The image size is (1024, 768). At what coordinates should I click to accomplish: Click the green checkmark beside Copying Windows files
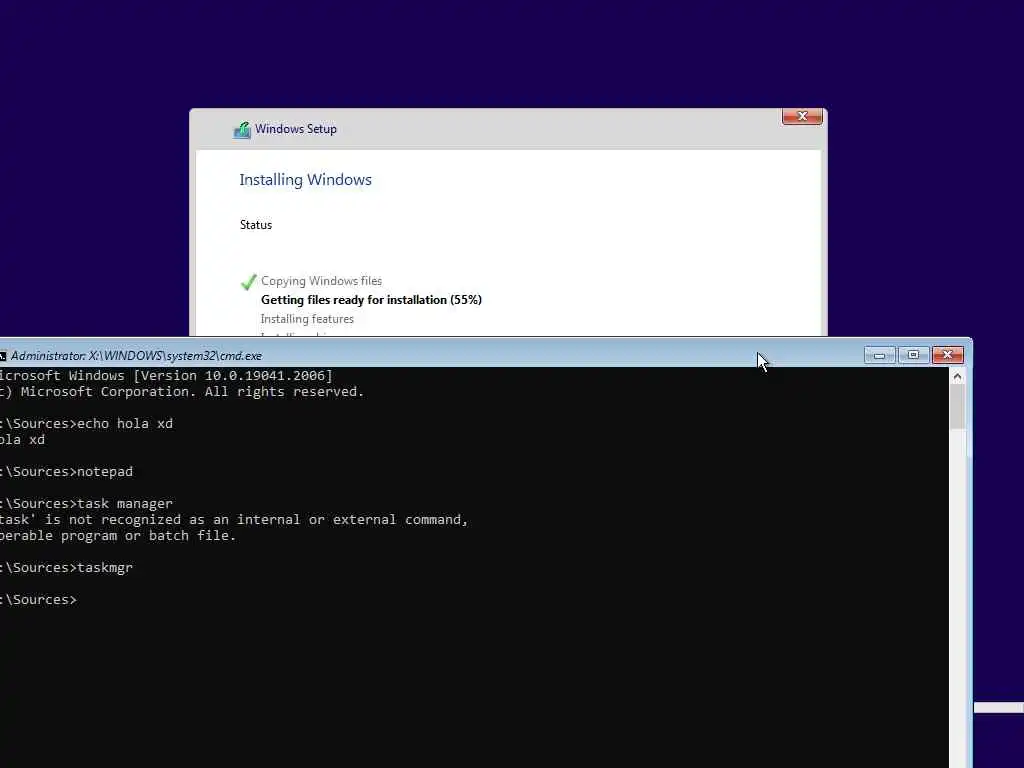tap(248, 282)
